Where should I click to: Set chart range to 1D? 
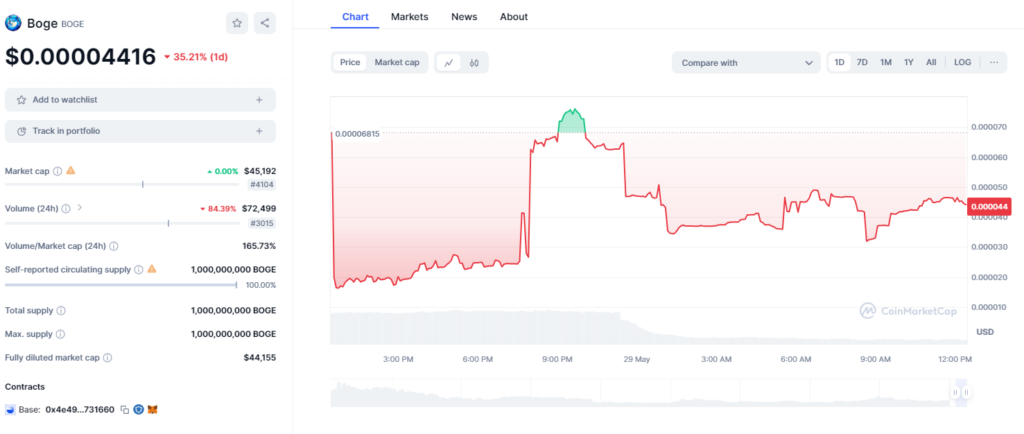[x=840, y=63]
